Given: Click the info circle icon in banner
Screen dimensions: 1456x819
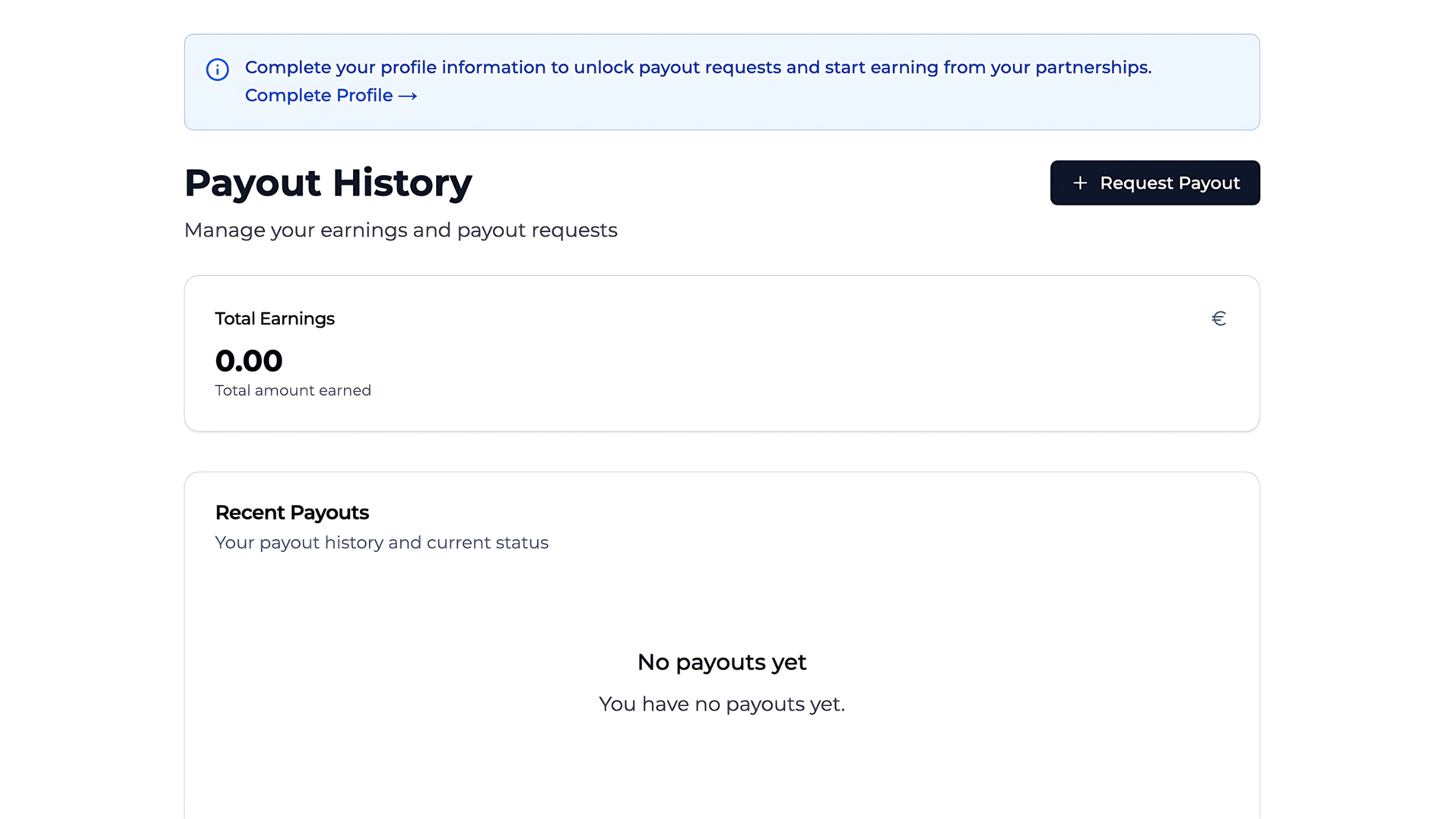Looking at the screenshot, I should pos(217,69).
